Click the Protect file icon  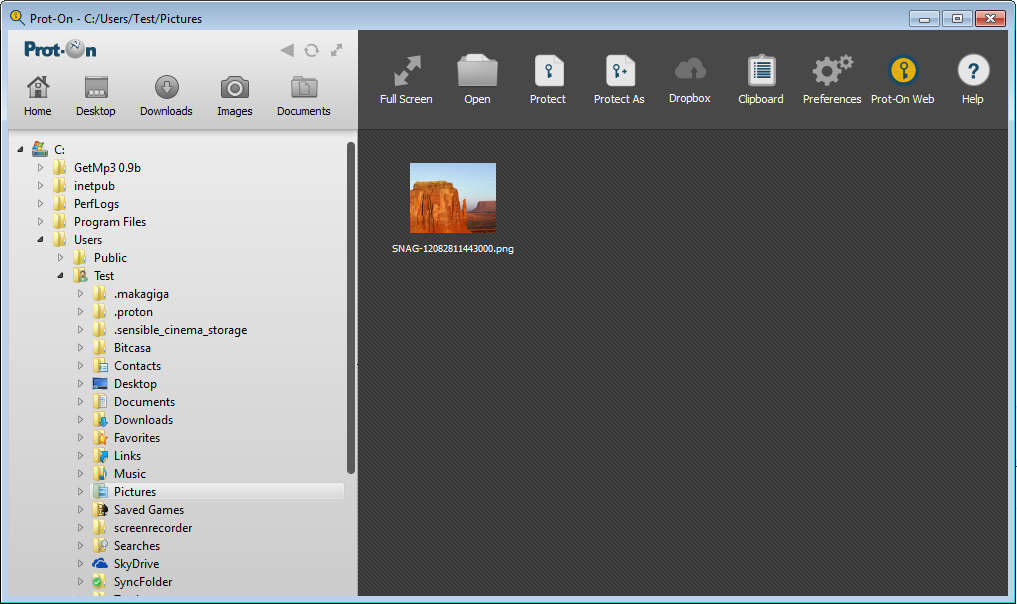click(548, 72)
